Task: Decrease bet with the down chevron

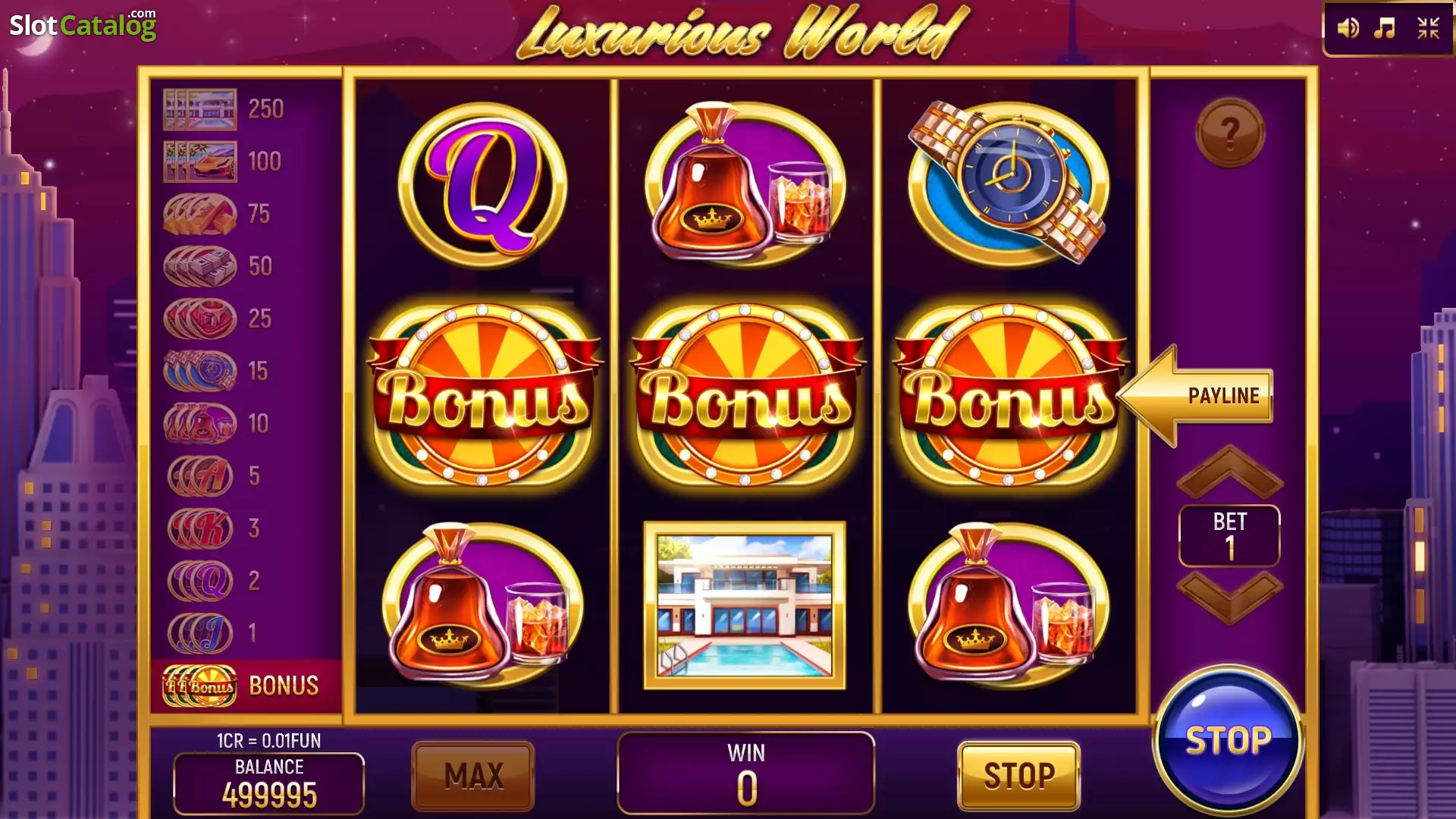Action: (x=1229, y=598)
